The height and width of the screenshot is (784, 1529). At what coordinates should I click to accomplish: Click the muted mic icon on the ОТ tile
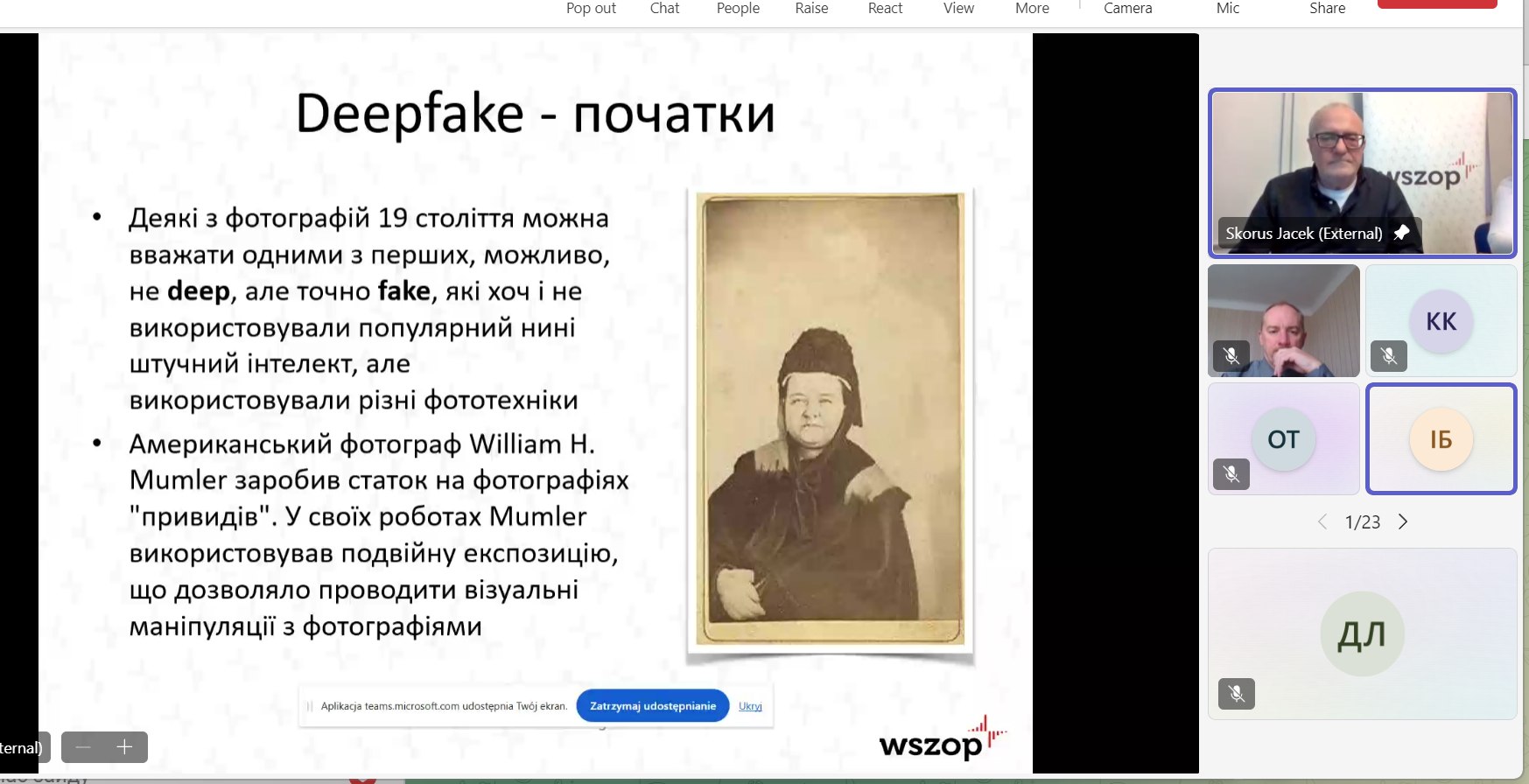1231,474
